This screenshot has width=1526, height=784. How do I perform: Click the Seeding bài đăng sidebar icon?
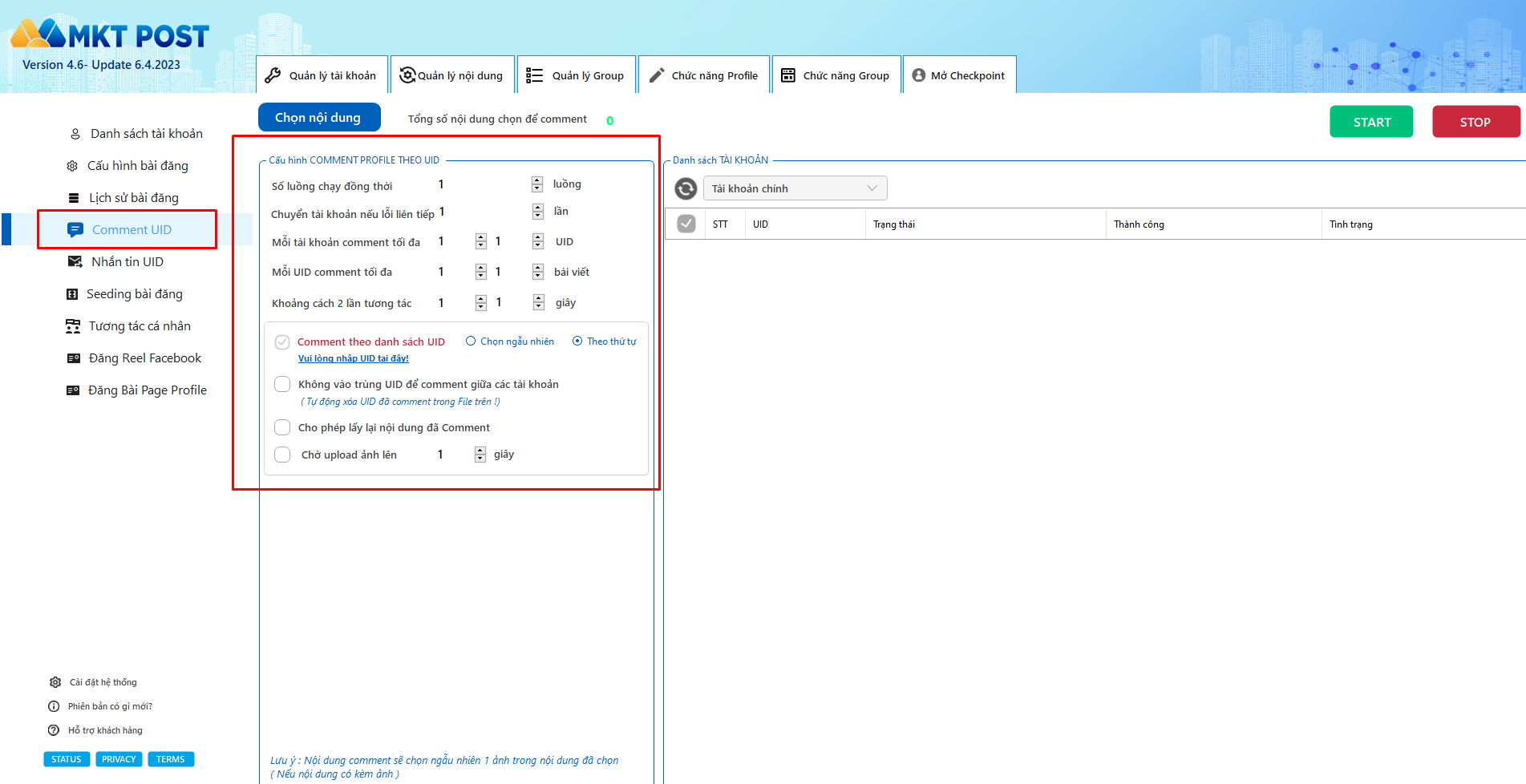[x=72, y=294]
